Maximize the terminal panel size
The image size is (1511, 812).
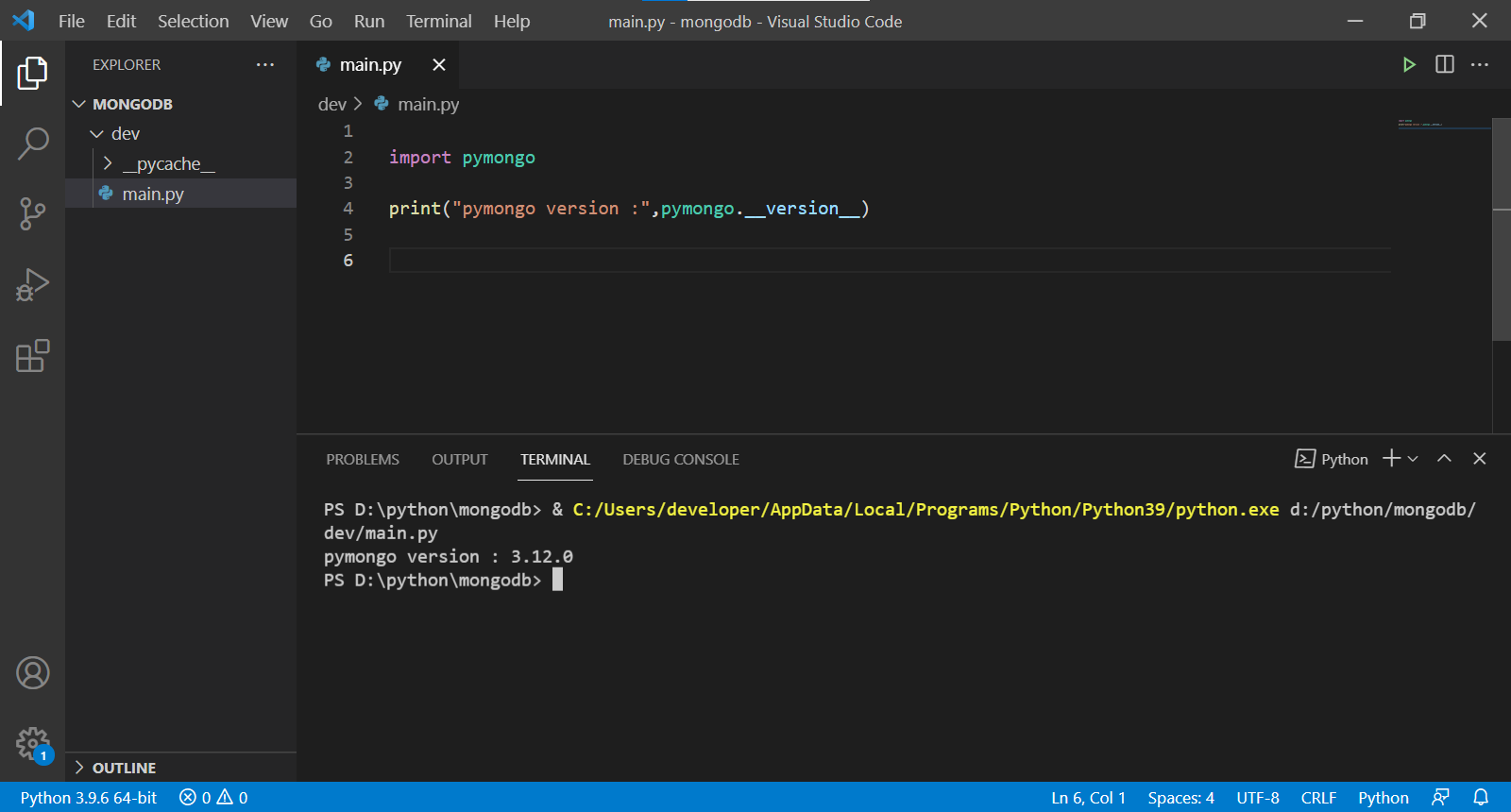click(x=1444, y=458)
